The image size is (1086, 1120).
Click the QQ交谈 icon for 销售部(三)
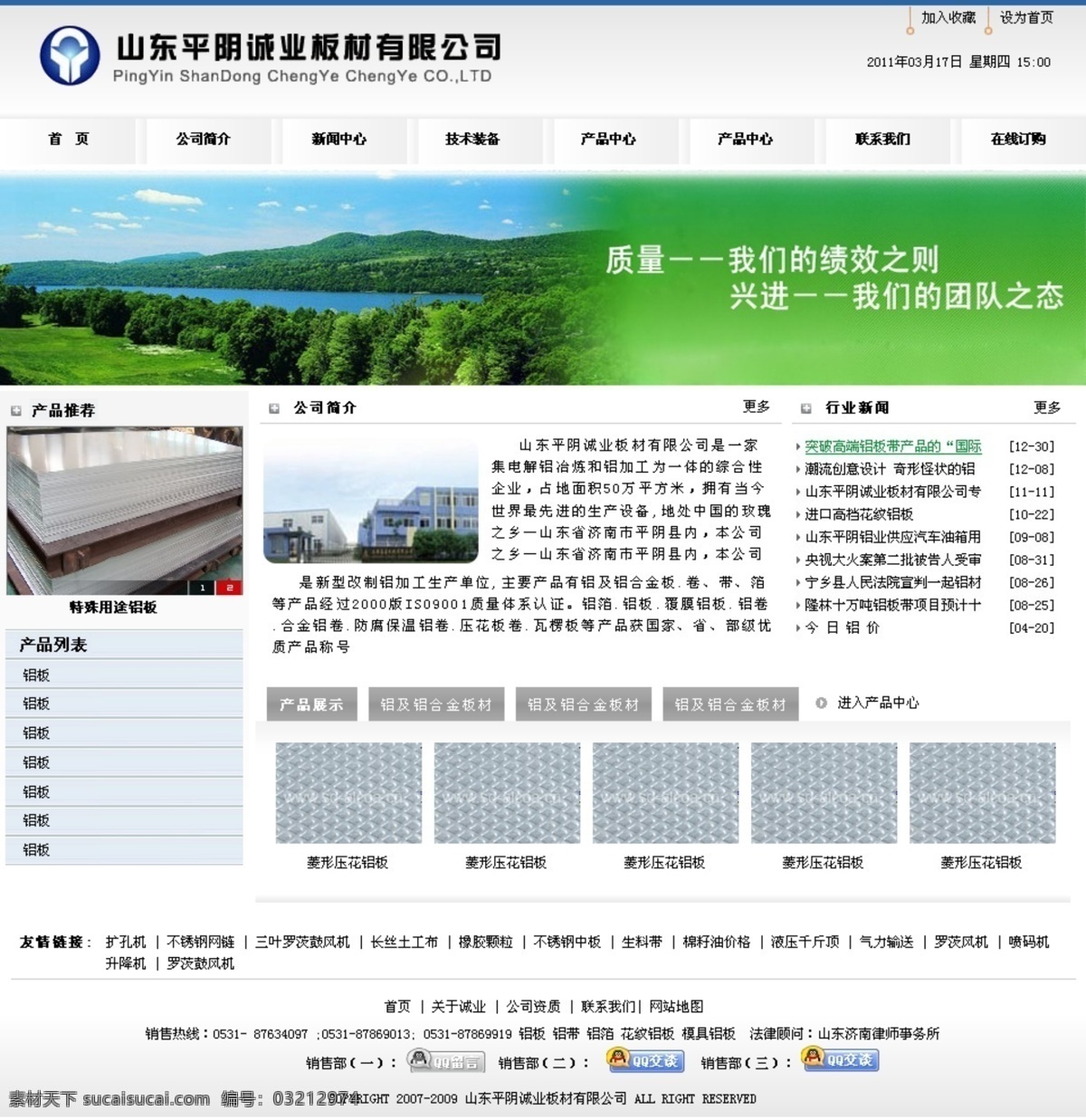[x=840, y=1058]
